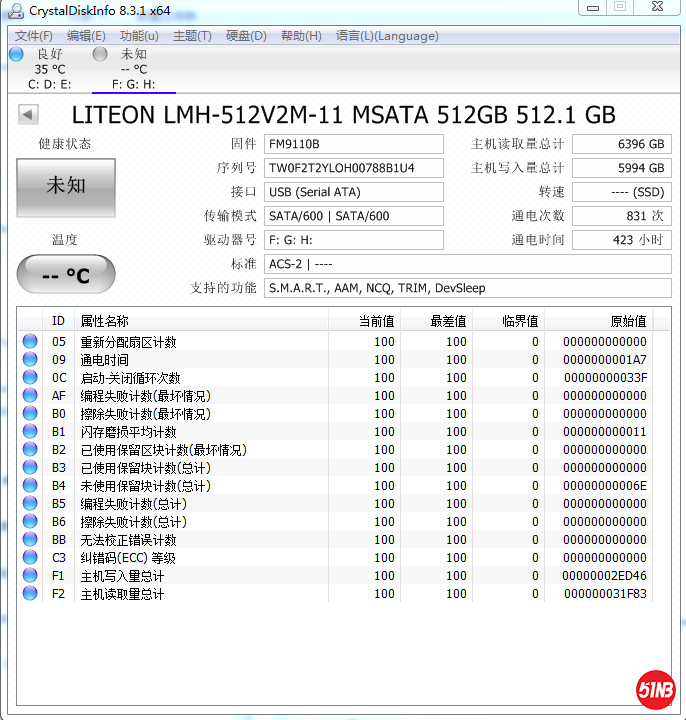The image size is (686, 720).
Task: Open the 功能(u) menu
Action: [139, 36]
